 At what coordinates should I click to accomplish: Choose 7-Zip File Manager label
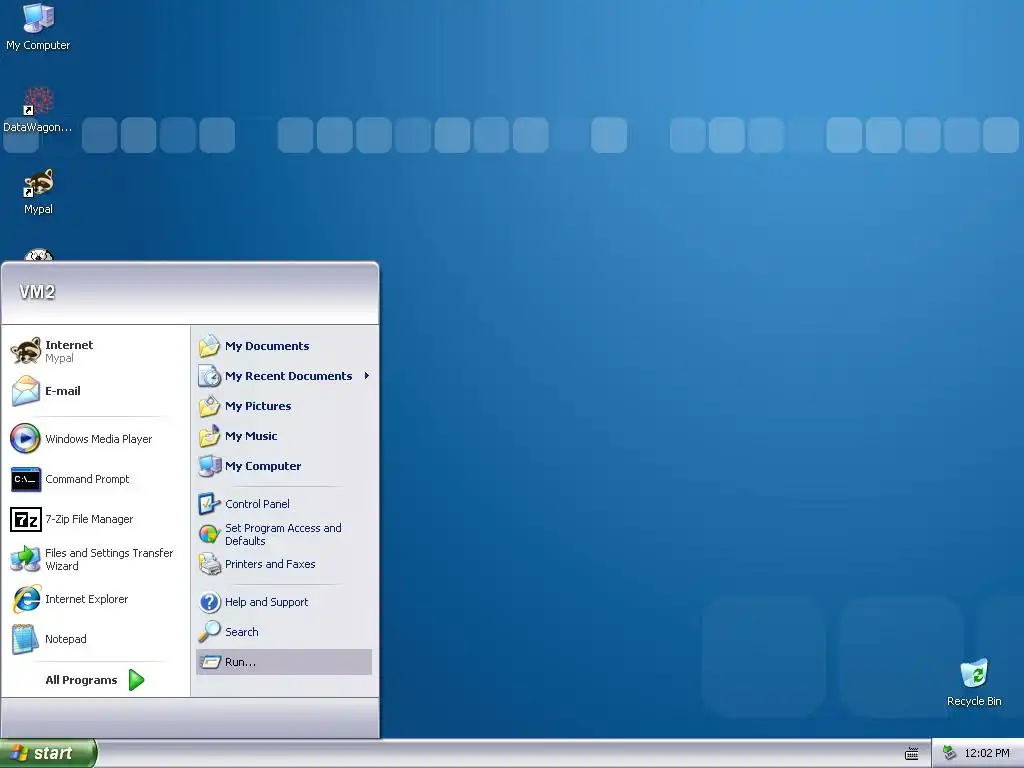[89, 519]
